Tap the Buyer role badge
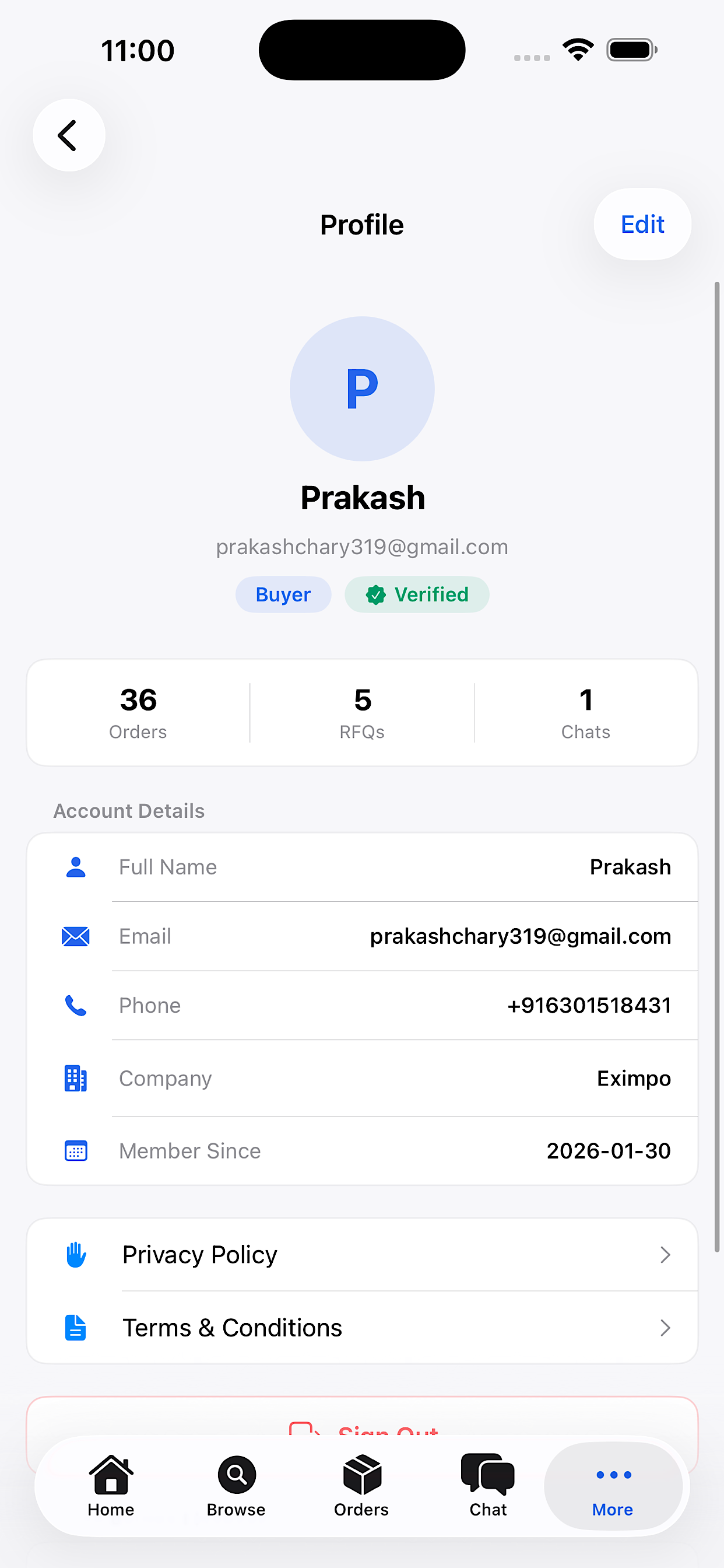 pyautogui.click(x=283, y=594)
